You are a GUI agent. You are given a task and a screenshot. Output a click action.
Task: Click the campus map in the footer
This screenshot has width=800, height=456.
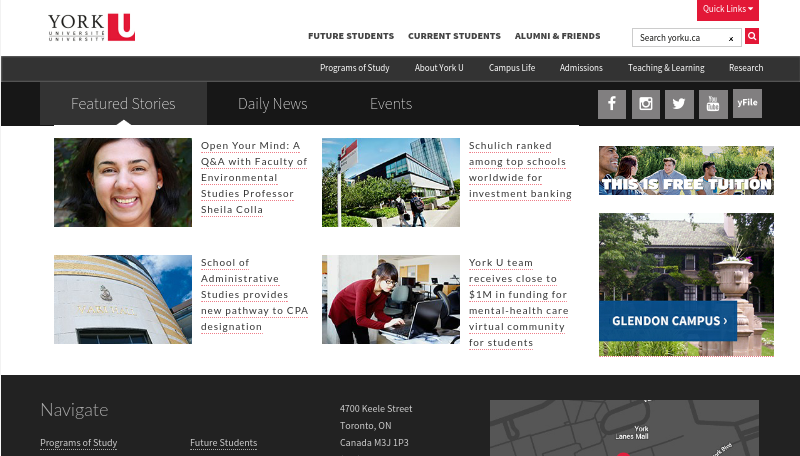624,427
